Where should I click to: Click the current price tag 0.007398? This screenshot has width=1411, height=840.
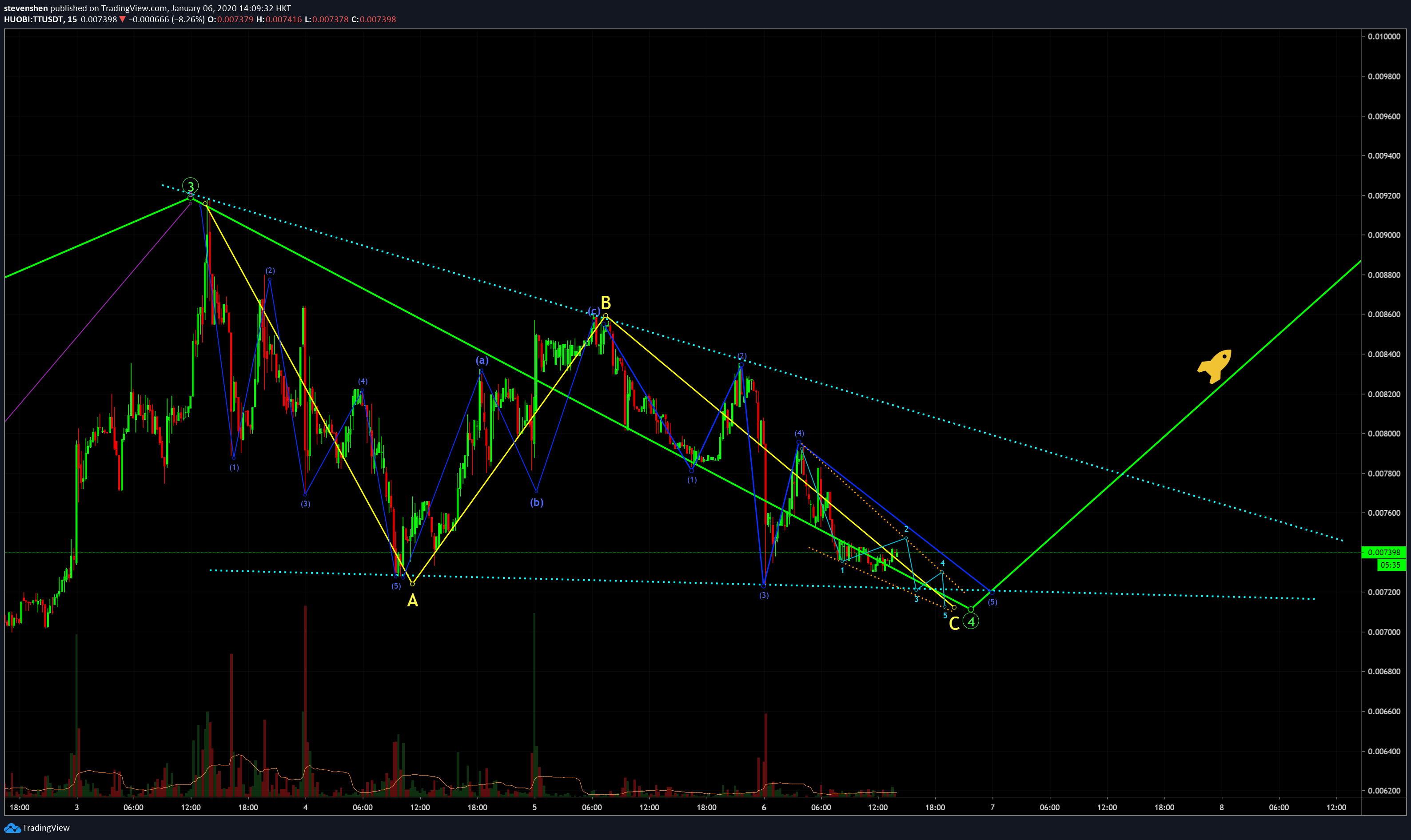[1384, 553]
